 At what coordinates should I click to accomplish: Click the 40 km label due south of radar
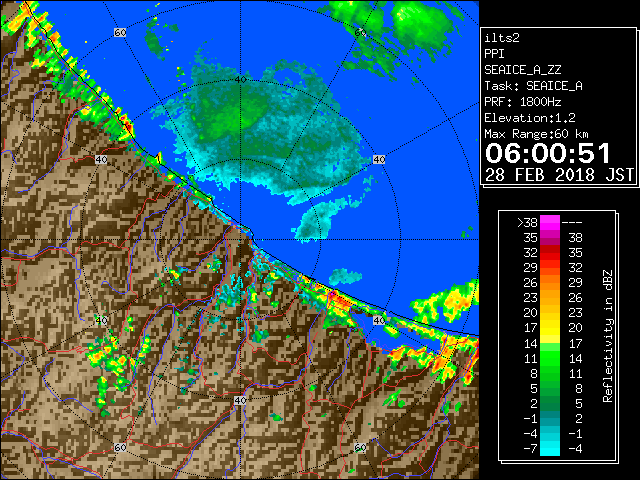[x=240, y=400]
